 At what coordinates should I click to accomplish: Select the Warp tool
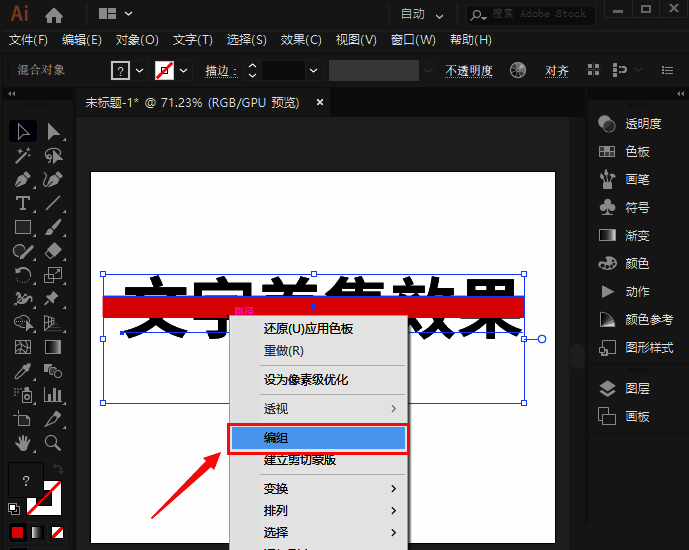point(23,299)
